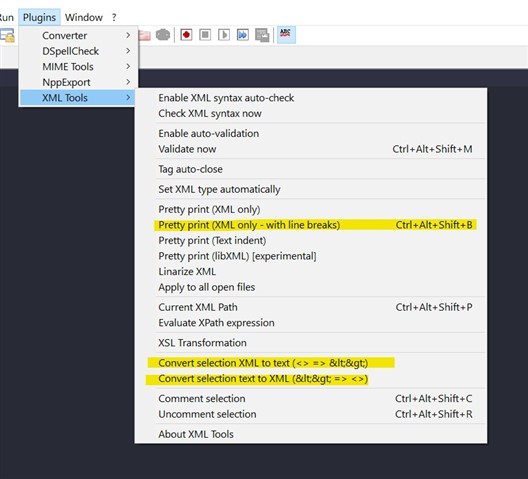Select Converter in Plugins menu
This screenshot has width=528, height=479.
pos(77,35)
